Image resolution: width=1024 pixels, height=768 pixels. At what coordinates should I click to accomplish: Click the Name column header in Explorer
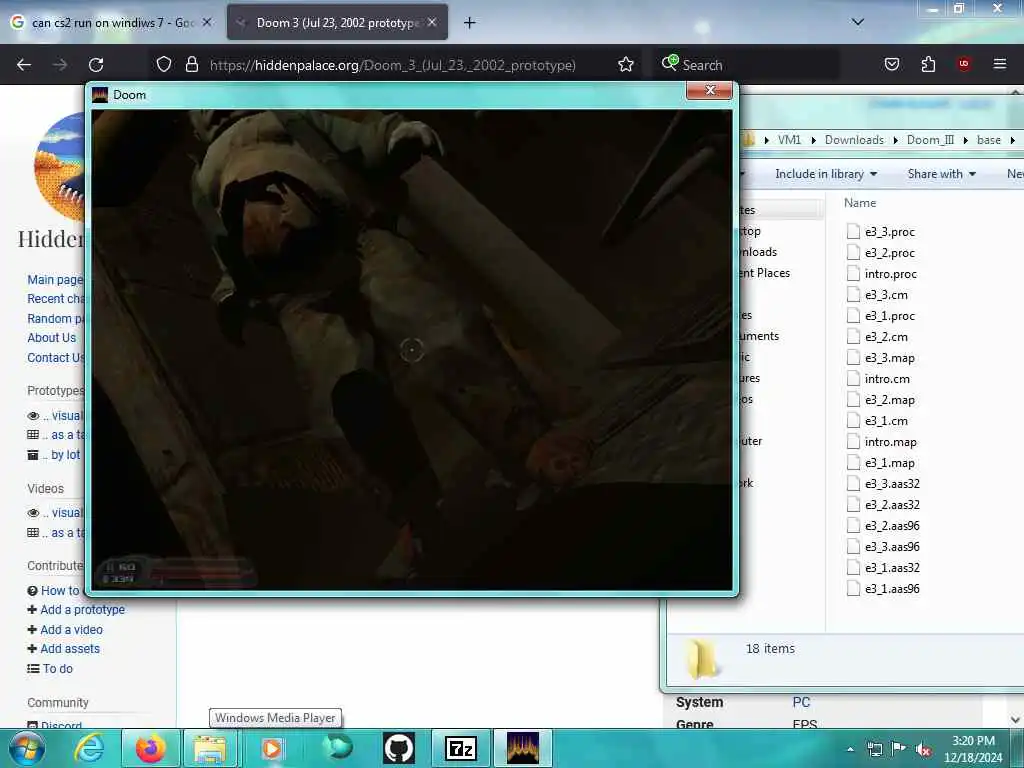pos(860,203)
